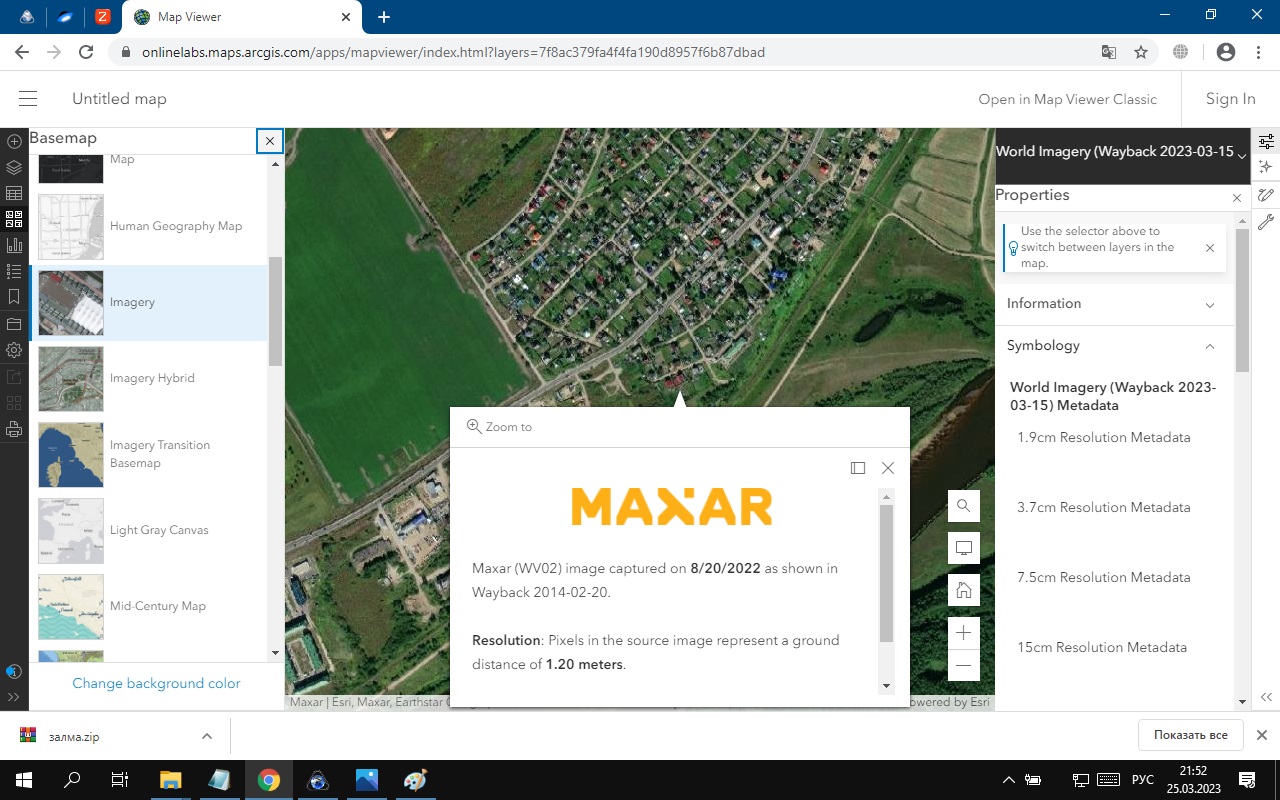Click the basemap list scrollbar thumb
This screenshot has height=800, width=1280.
click(x=276, y=311)
